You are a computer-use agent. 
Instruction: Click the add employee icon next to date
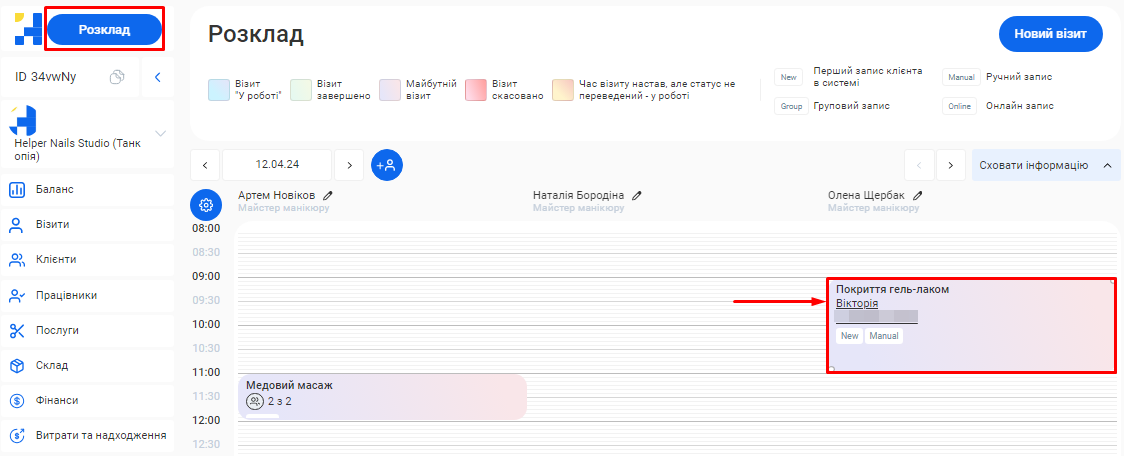click(387, 165)
